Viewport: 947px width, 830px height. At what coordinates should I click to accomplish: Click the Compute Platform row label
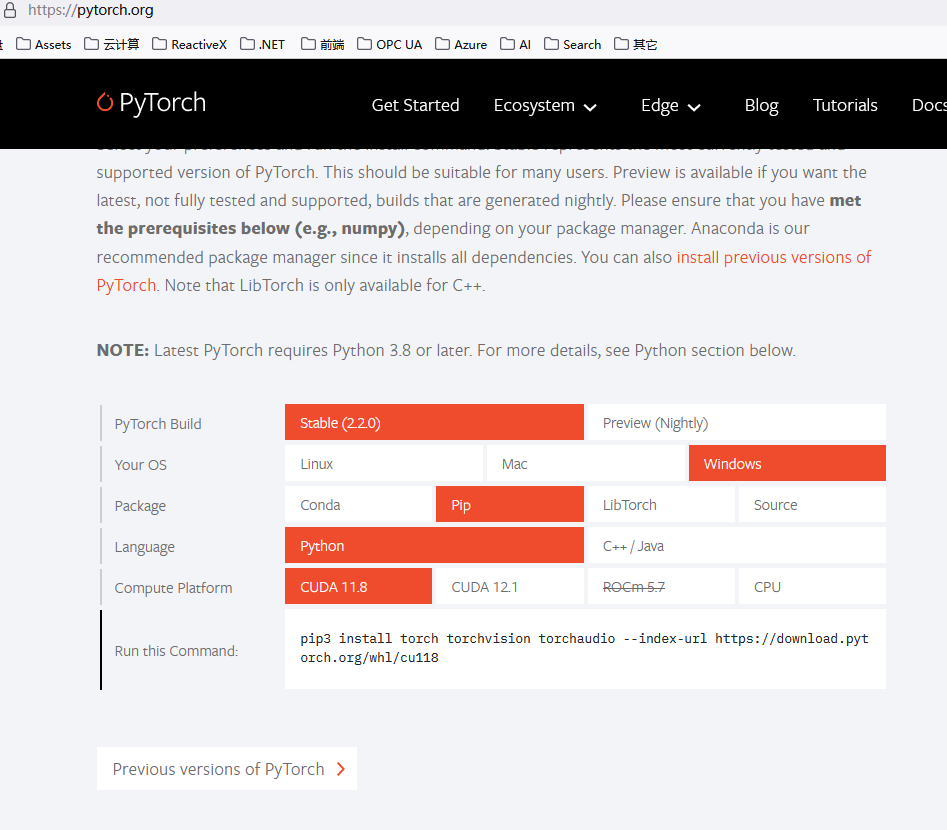(173, 588)
